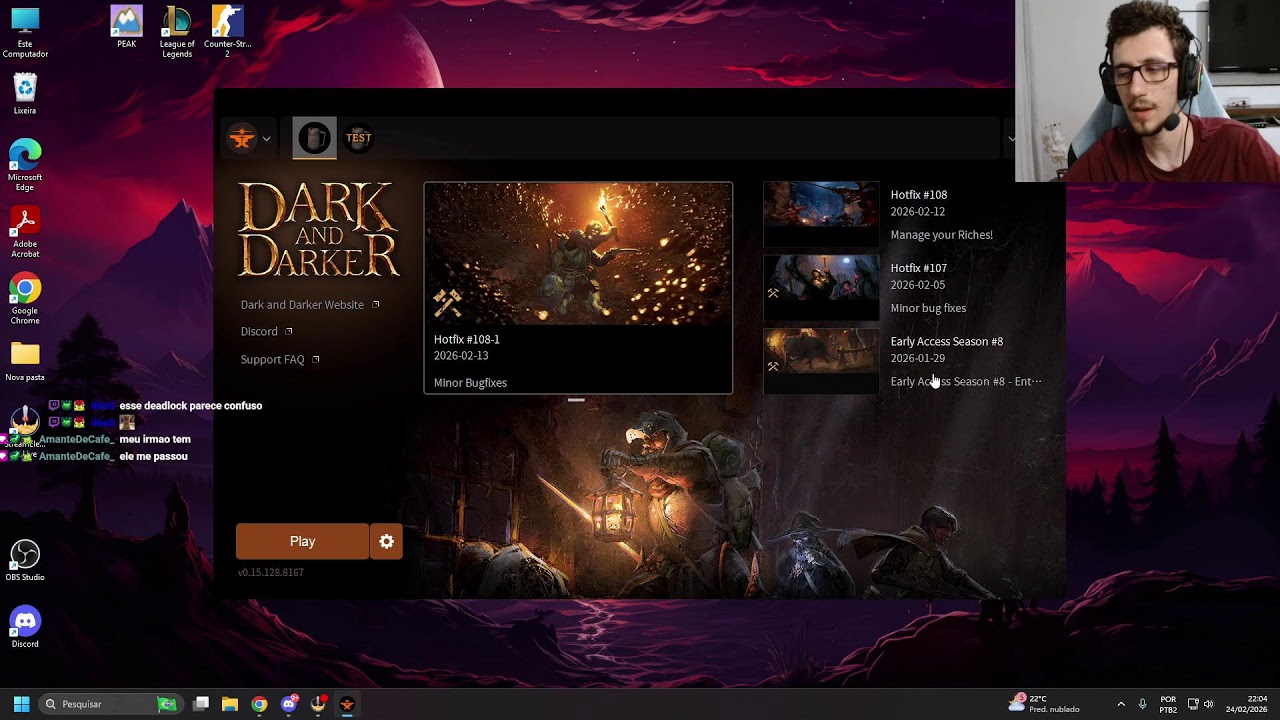The image size is (1280, 720).
Task: Focus the Pesquisar taskbar search box
Action: tap(111, 704)
